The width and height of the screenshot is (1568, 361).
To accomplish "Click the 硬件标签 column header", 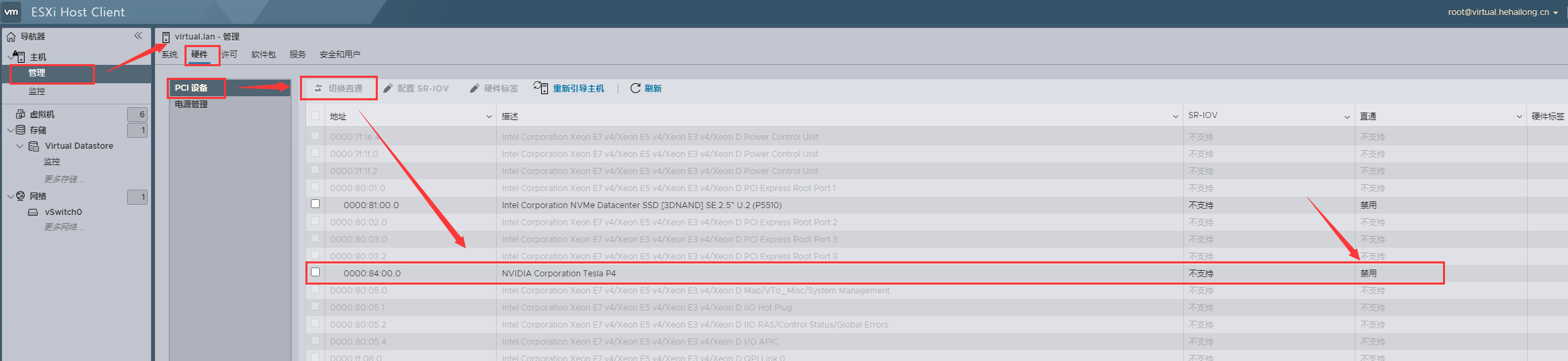I will coord(1548,117).
